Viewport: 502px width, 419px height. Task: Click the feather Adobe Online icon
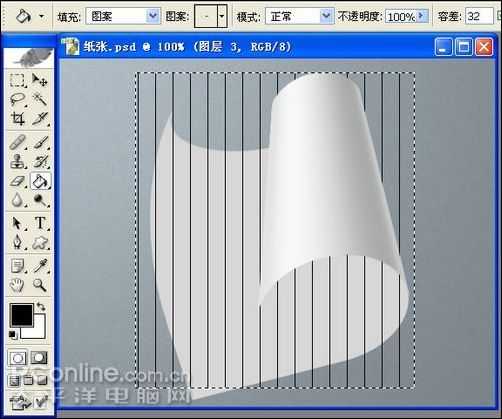29,57
